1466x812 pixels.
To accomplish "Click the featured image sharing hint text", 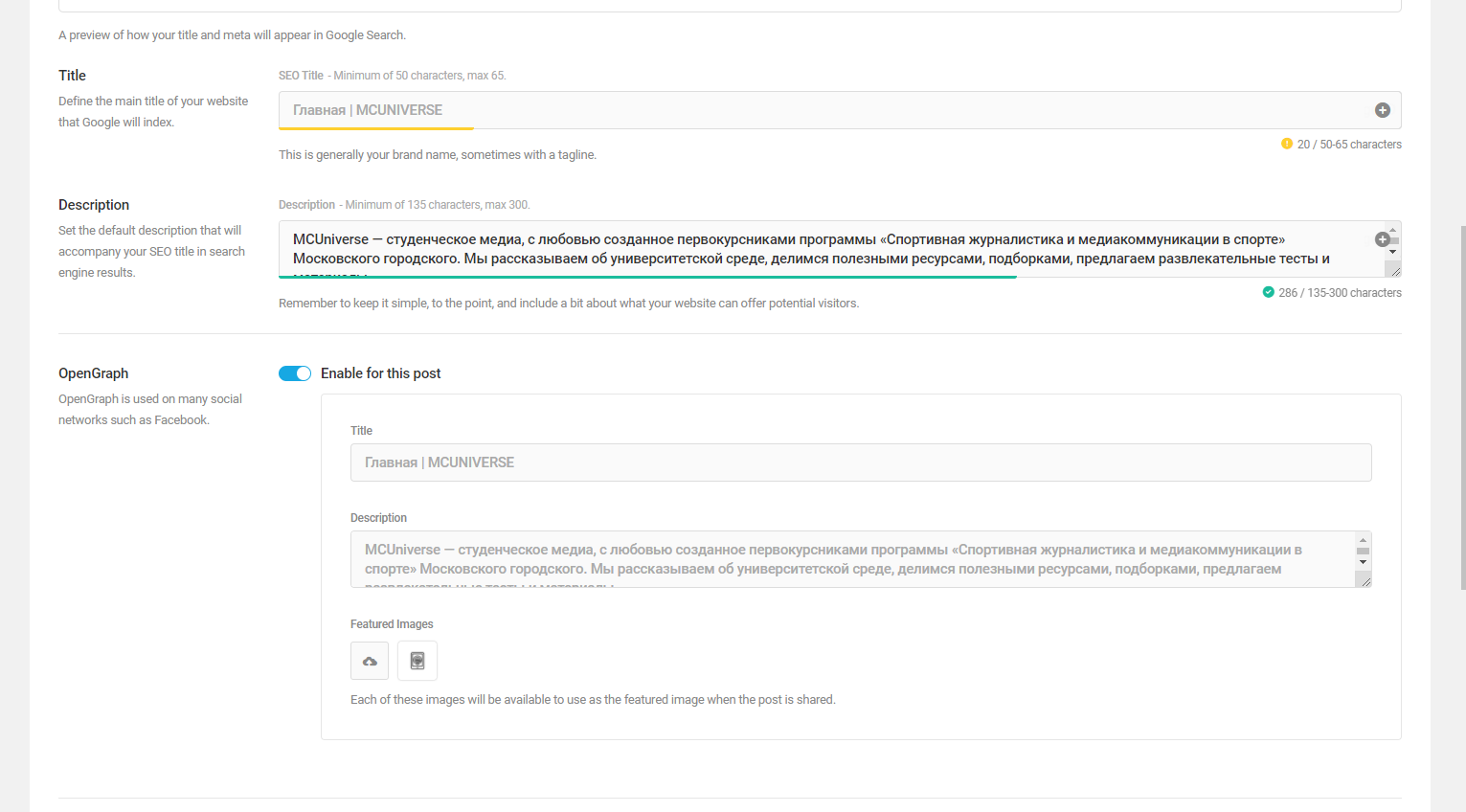I will [593, 700].
